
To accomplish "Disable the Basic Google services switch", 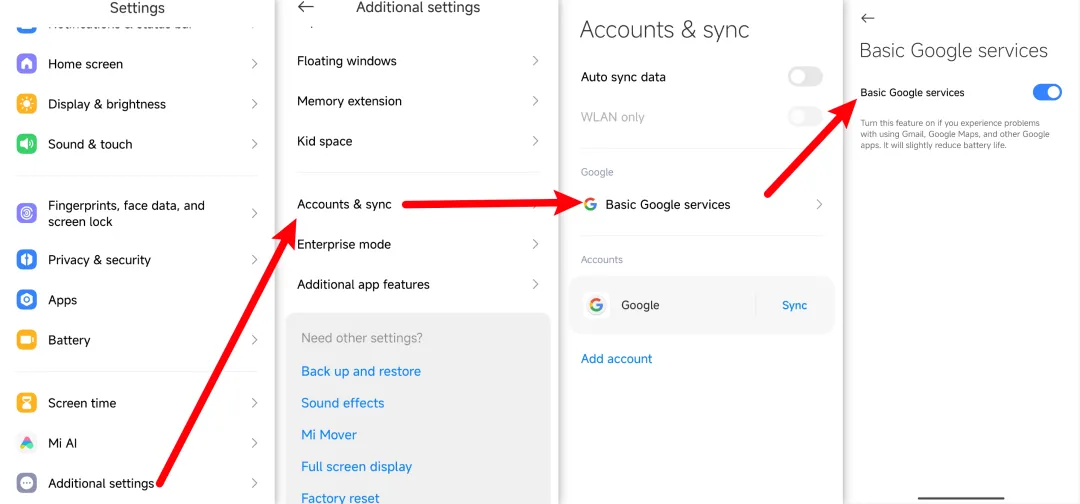I will [x=1048, y=92].
